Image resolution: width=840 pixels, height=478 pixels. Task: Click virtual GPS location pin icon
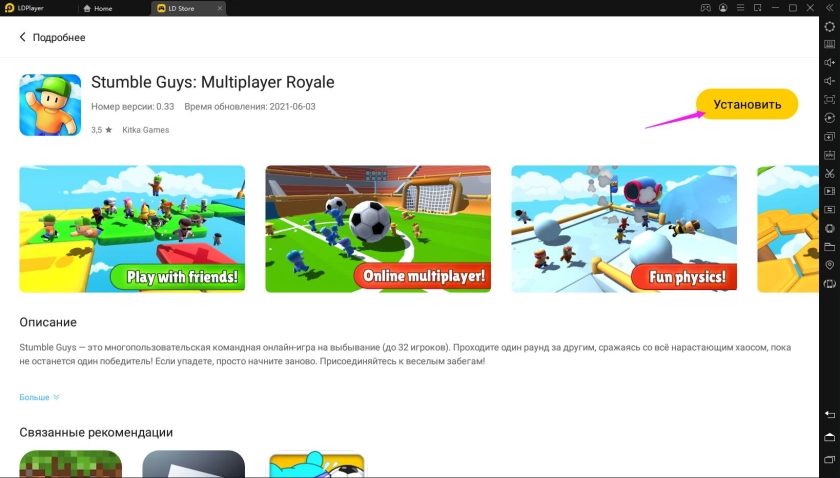829,265
